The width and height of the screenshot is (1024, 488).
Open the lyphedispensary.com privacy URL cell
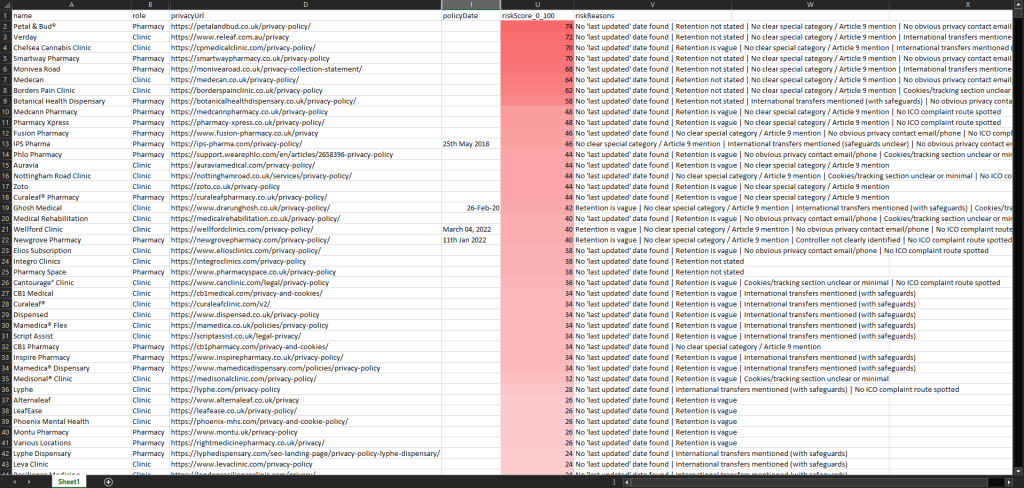pyautogui.click(x=305, y=453)
